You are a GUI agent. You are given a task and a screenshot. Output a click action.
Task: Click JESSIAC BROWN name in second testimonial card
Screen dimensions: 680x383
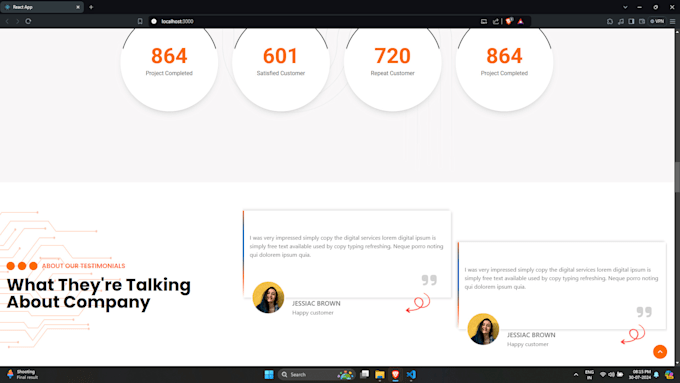[x=531, y=335]
